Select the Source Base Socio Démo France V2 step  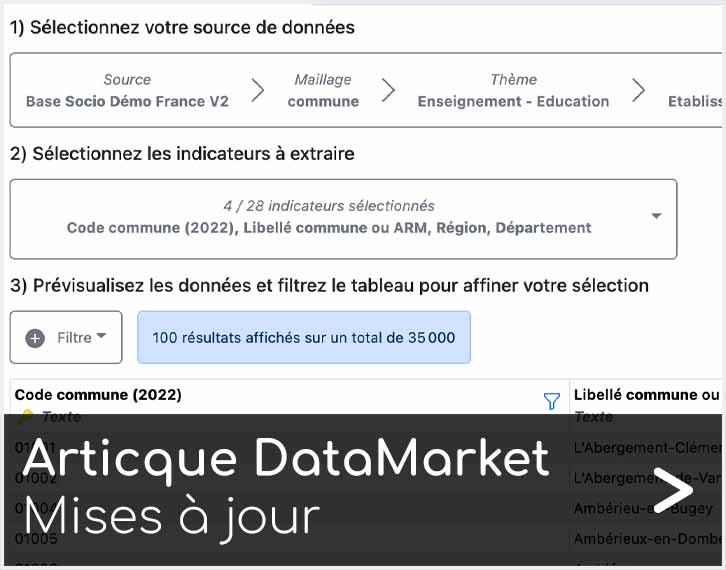point(127,91)
